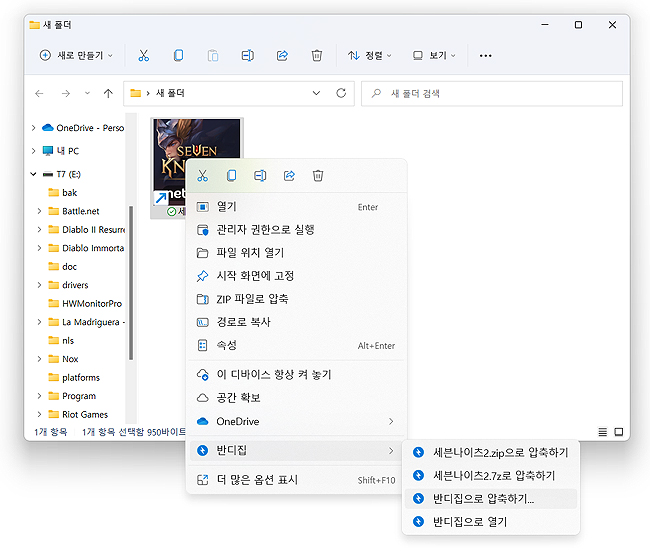Select 경로로 복사 menu entry
This screenshot has width=650, height=551.
(x=296, y=322)
